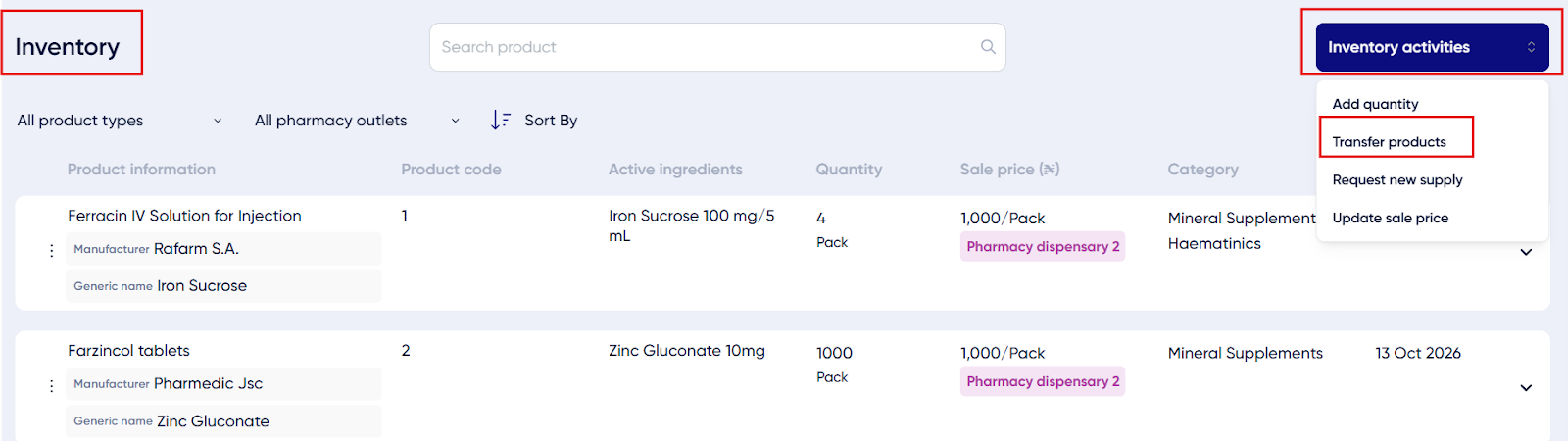Click the Sort By arrow icon
The height and width of the screenshot is (441, 1568).
[x=500, y=120]
